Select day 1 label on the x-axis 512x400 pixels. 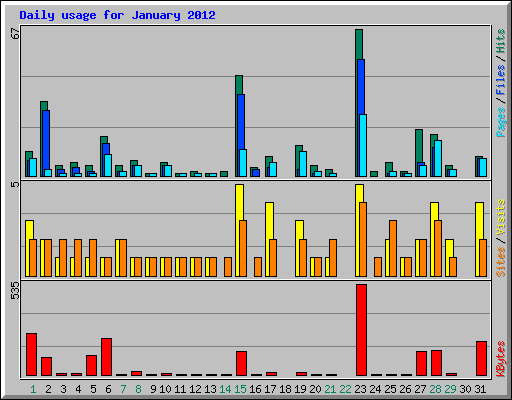[x=33, y=389]
